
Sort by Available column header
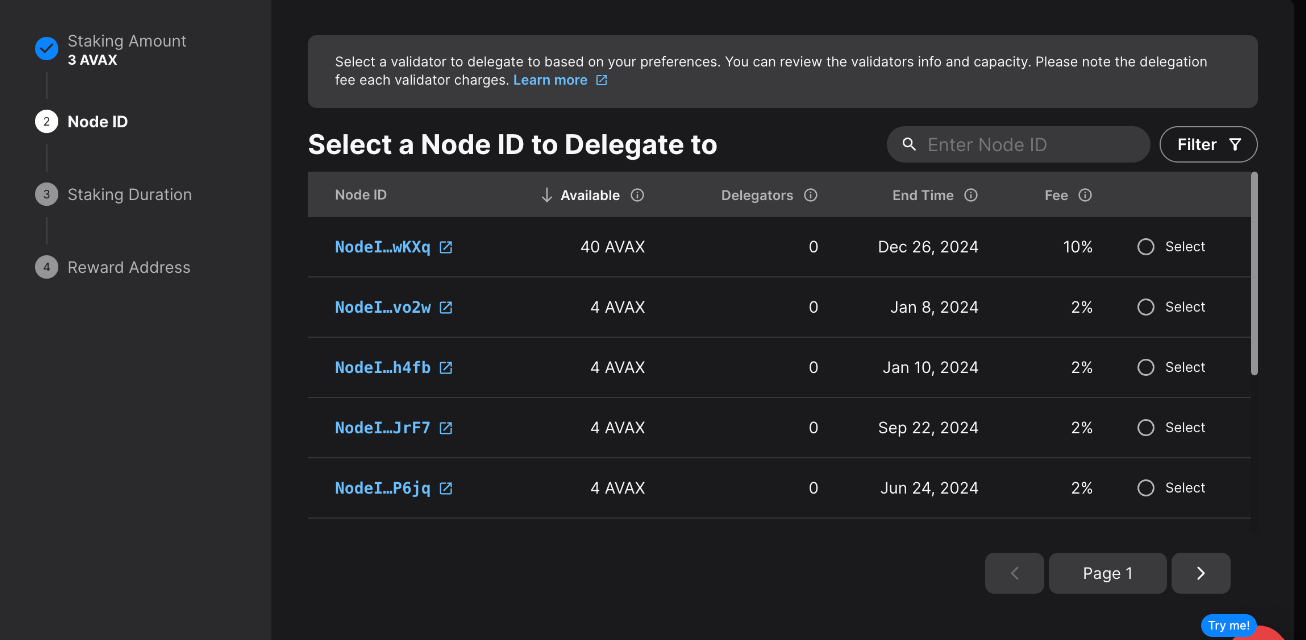[x=590, y=195]
